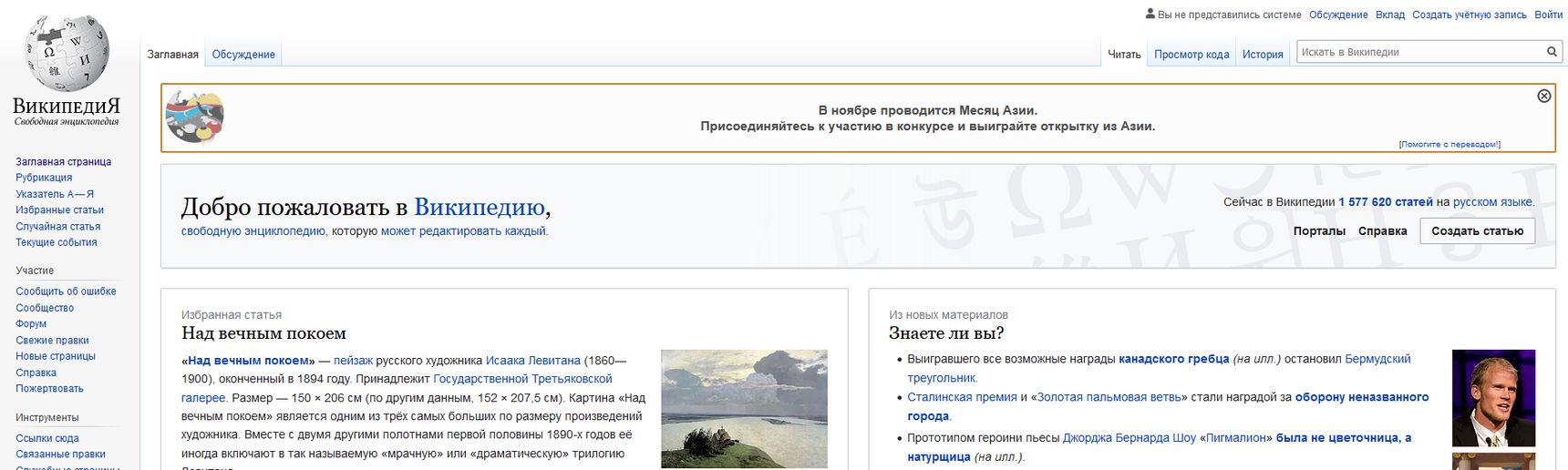Open Золотая пальмовая ветвь link
This screenshot has height=470, width=1568.
(1109, 397)
